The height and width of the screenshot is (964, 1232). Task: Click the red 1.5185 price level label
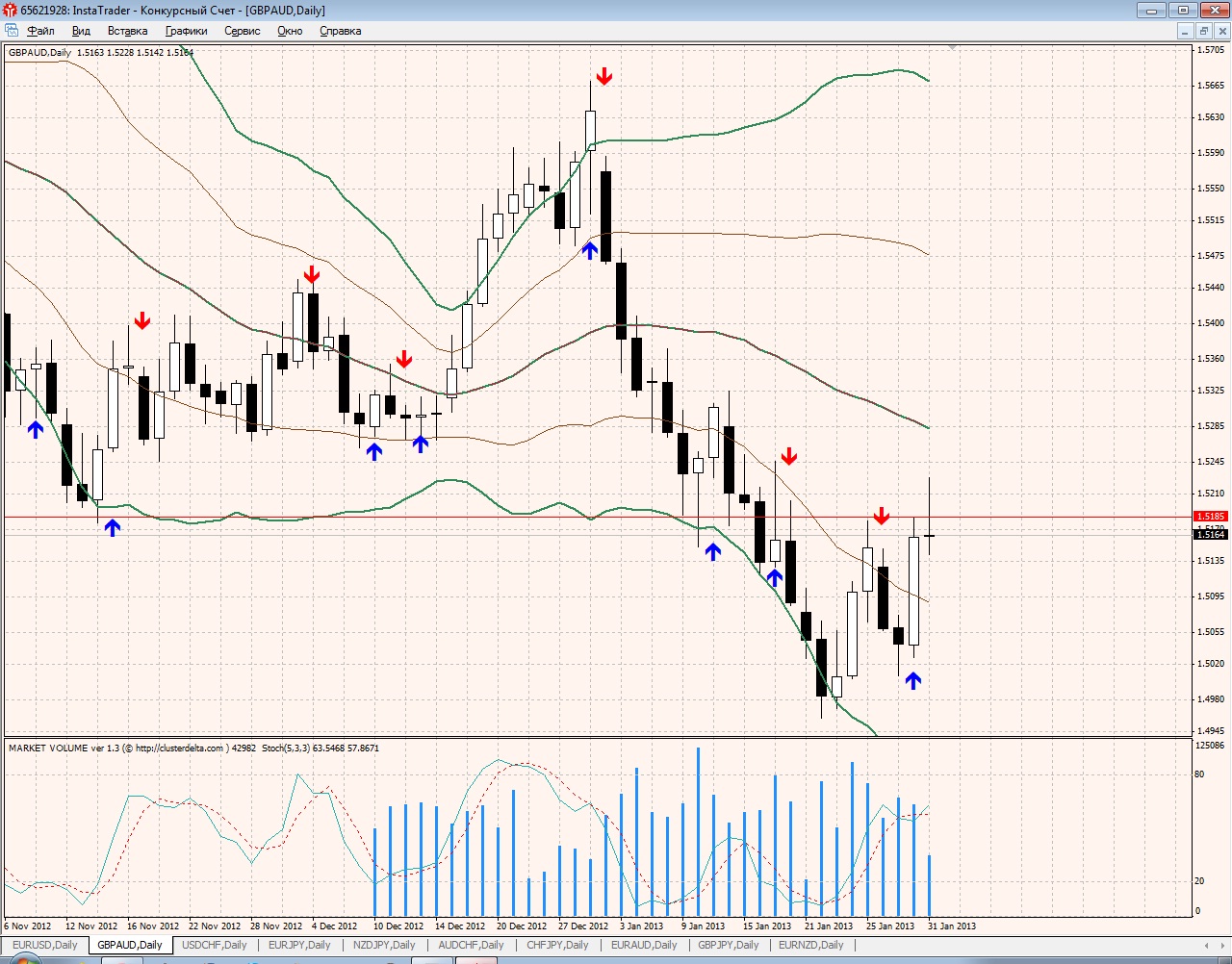(x=1210, y=517)
